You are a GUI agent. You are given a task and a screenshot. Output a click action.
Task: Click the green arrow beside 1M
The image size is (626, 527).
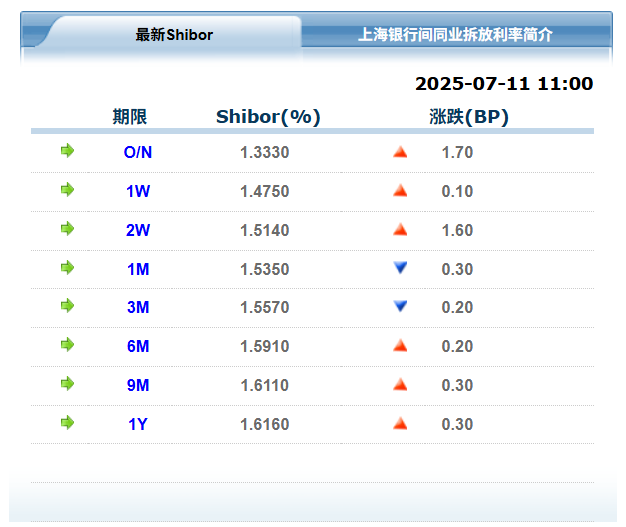coord(67,267)
